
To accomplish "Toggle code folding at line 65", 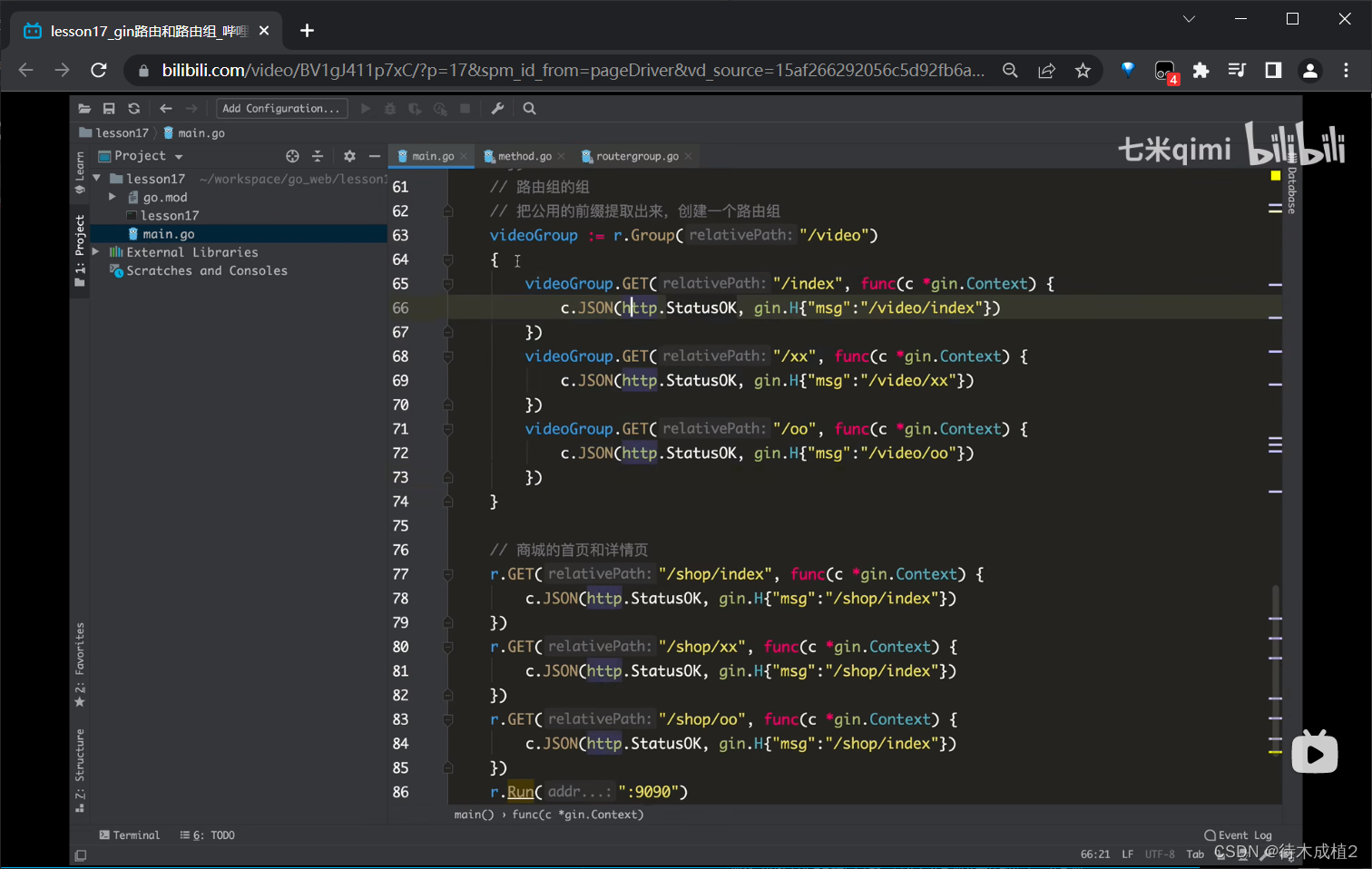I will point(448,284).
